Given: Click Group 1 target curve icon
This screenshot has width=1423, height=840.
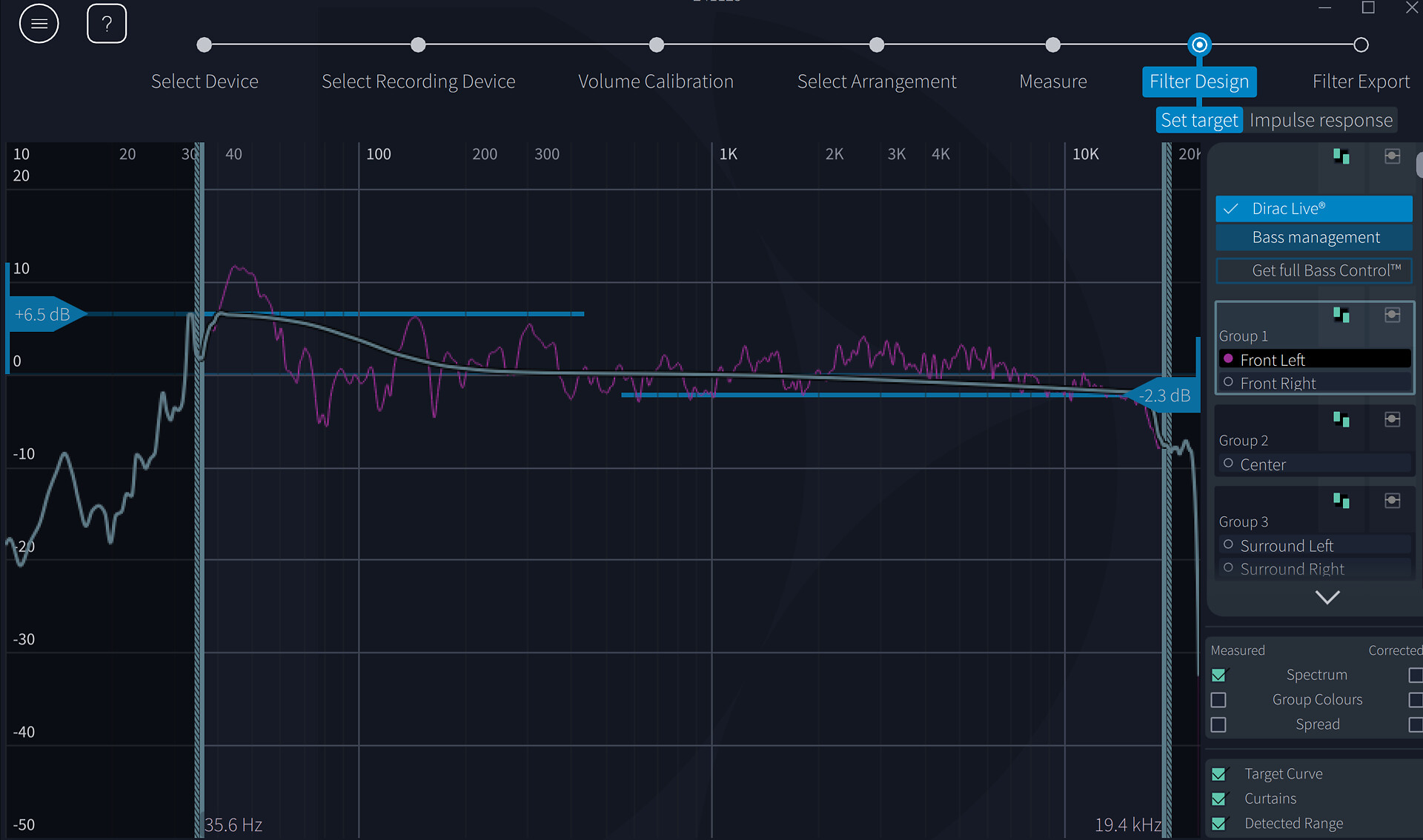Looking at the screenshot, I should tap(1341, 315).
